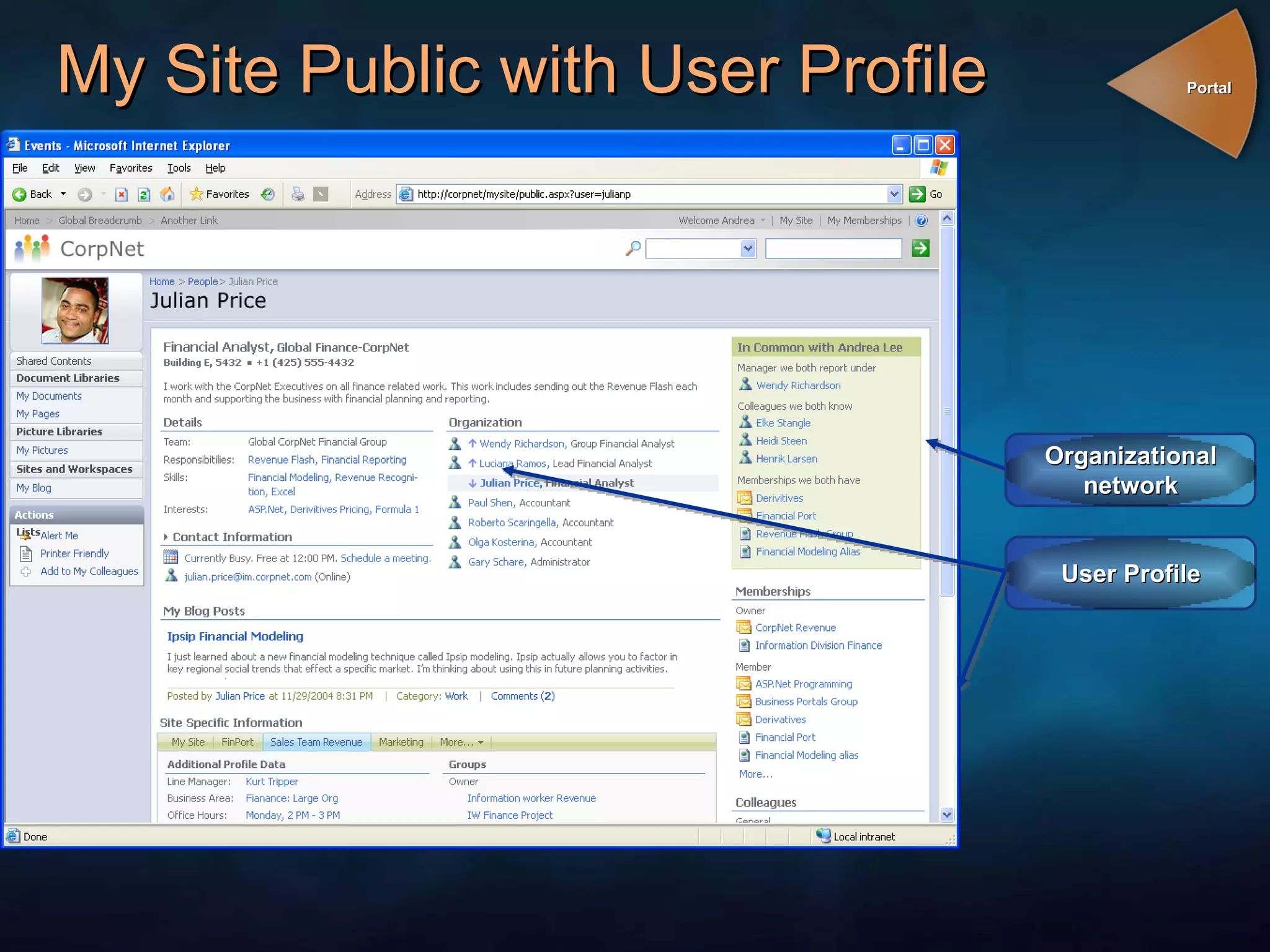This screenshot has width=1270, height=952.
Task: Click the Local intranet zone status indicator
Action: pyautogui.click(x=856, y=836)
